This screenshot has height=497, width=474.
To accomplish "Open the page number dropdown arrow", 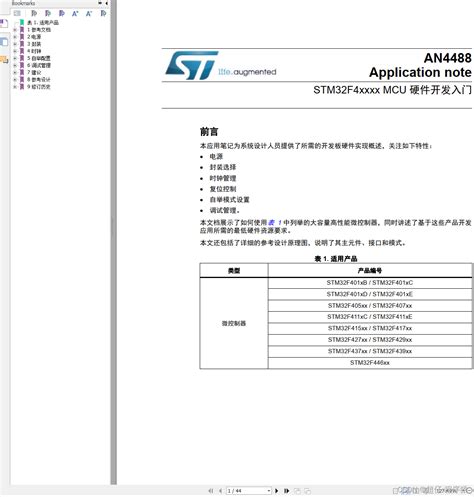I will tap(269, 491).
